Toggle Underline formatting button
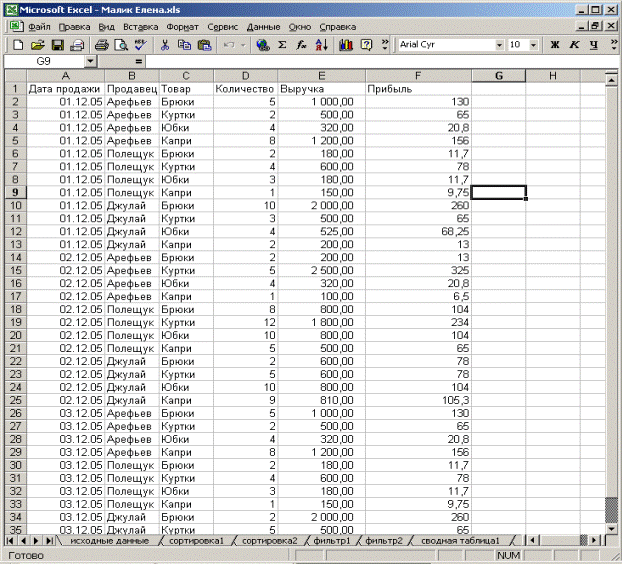The image size is (622, 564). click(x=594, y=45)
